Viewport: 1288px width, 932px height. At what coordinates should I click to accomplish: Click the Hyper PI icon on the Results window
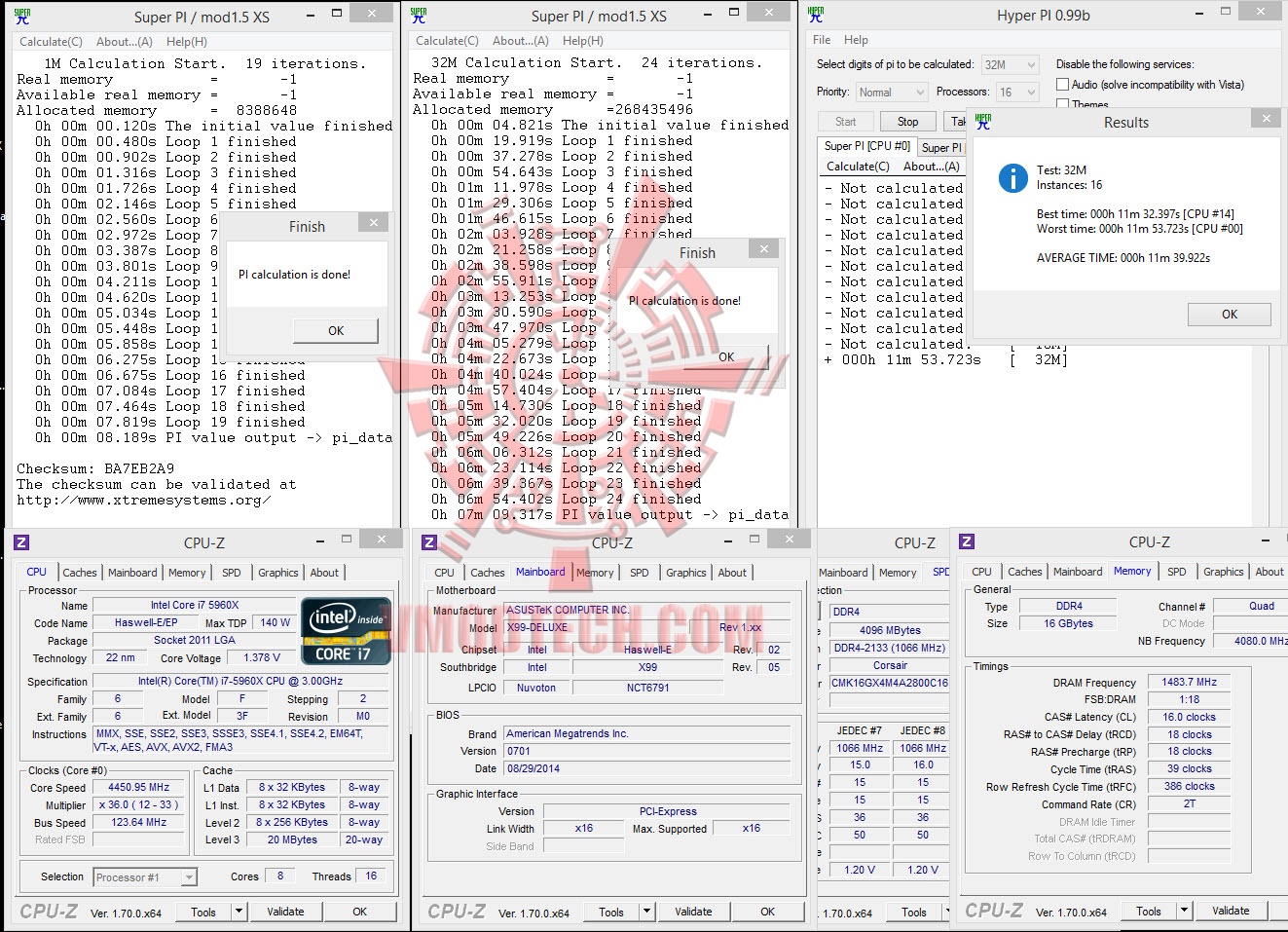click(984, 121)
